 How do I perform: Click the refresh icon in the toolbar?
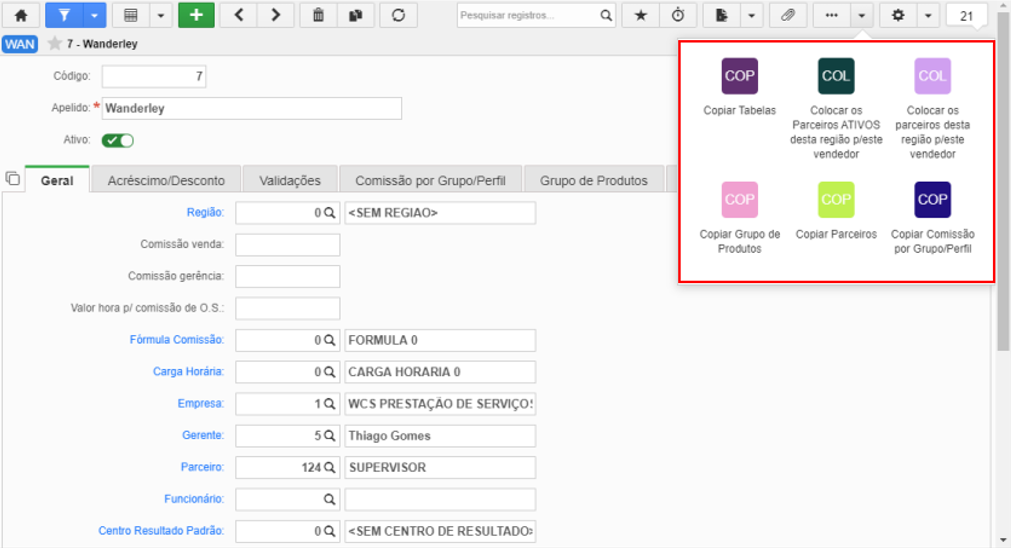click(x=398, y=15)
